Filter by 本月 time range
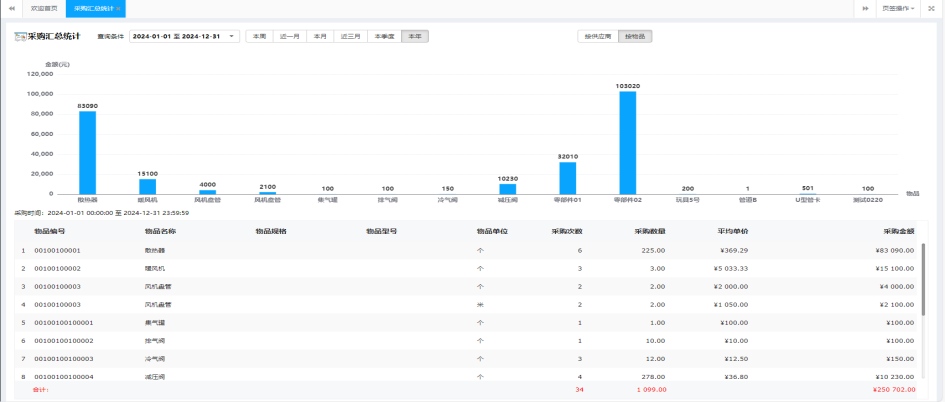The height and width of the screenshot is (402, 945). click(x=320, y=36)
